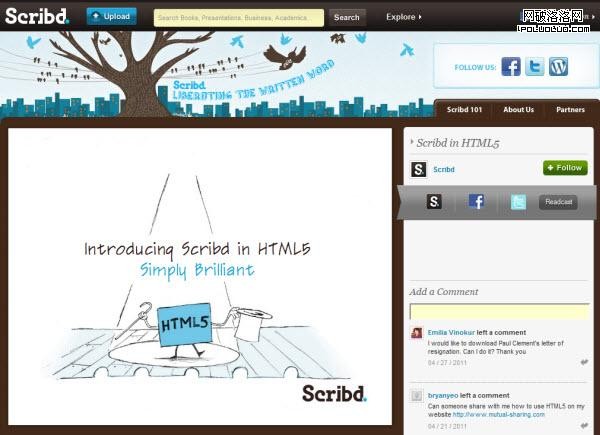Share document via Facebook icon in share bar

coord(476,202)
